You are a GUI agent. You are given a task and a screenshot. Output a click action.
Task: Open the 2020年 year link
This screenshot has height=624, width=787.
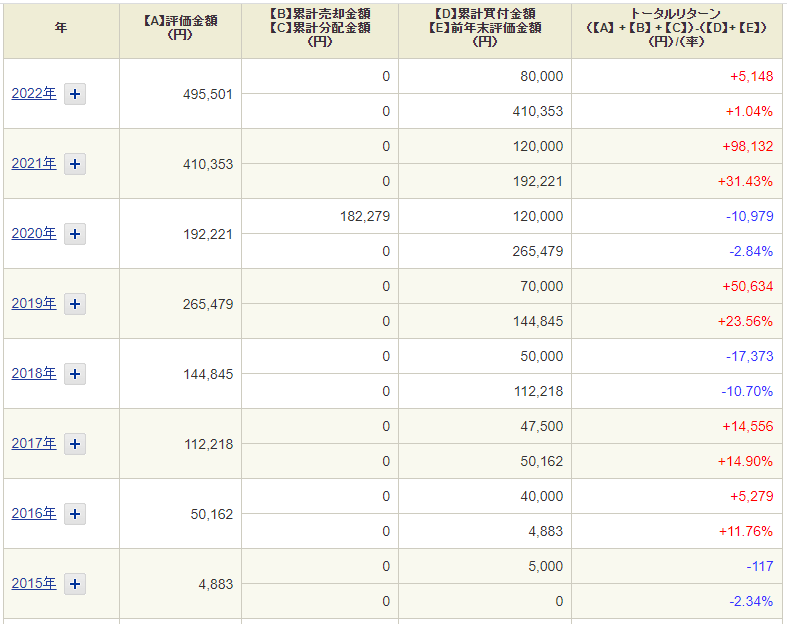[x=34, y=233]
